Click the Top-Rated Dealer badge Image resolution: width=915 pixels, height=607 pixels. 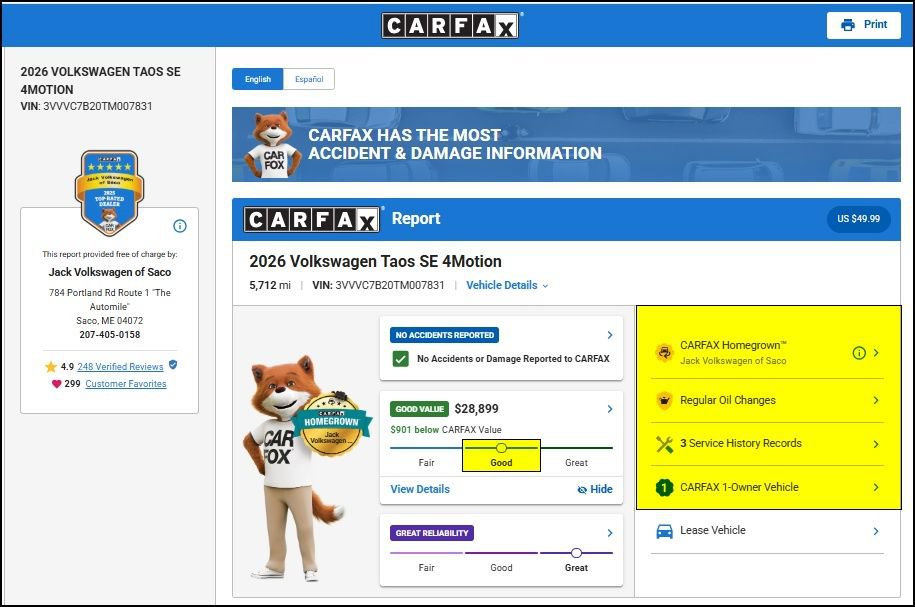click(110, 193)
